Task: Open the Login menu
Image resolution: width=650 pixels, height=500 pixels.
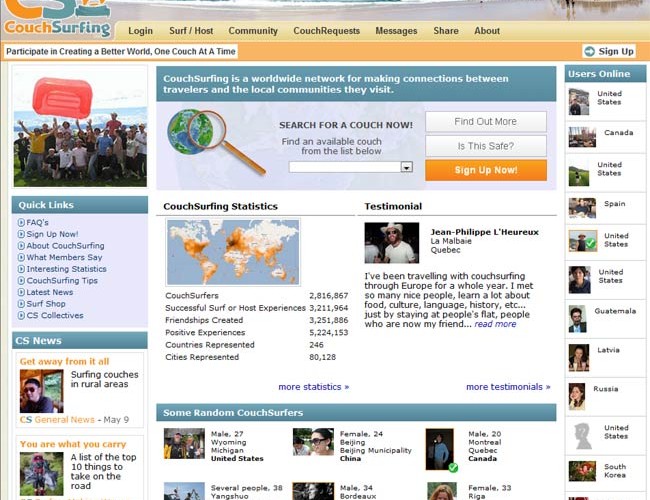Action: (141, 31)
